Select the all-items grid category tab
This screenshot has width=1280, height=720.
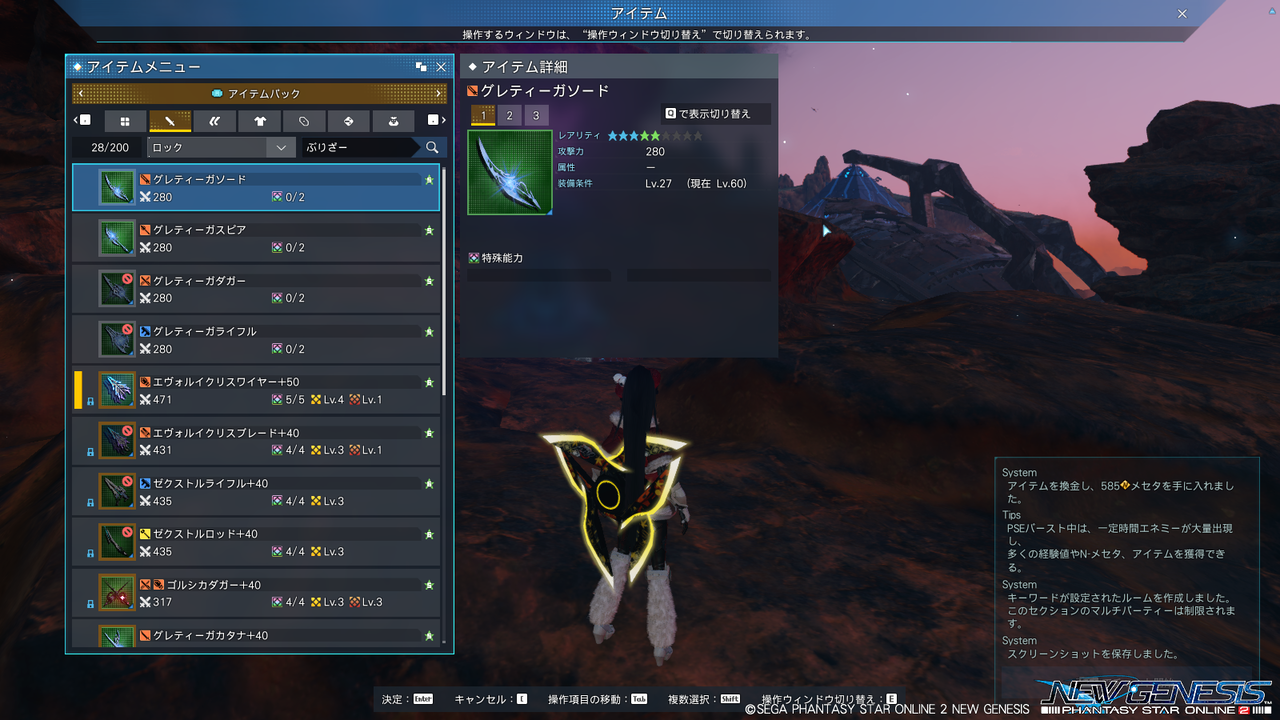point(125,121)
